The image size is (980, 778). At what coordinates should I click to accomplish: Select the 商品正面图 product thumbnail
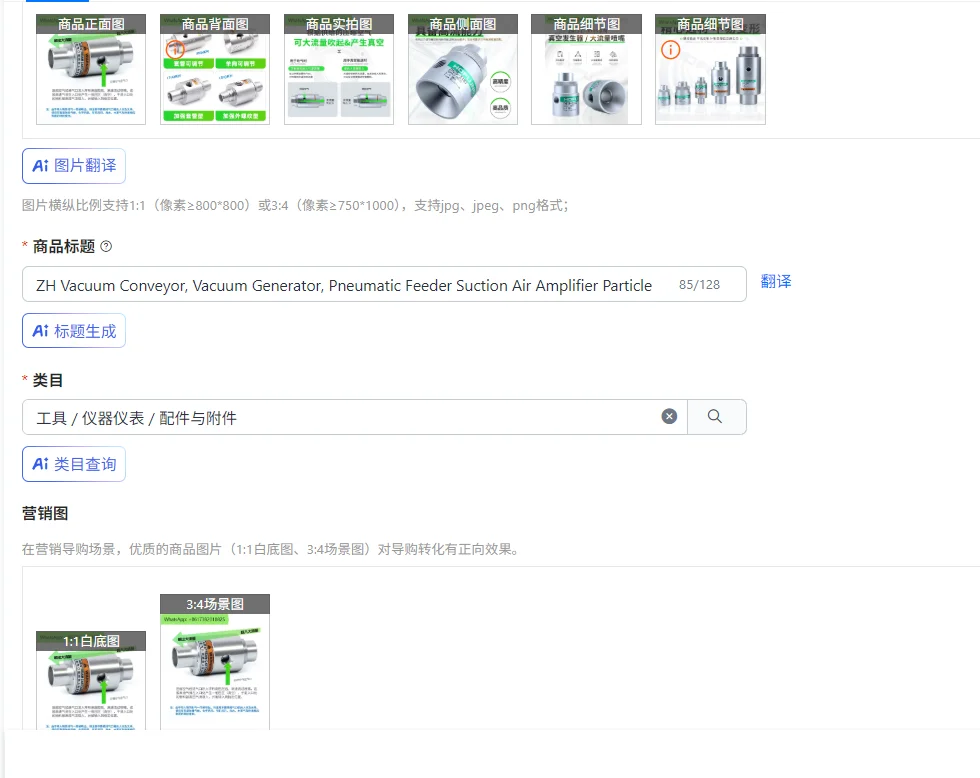pos(89,68)
